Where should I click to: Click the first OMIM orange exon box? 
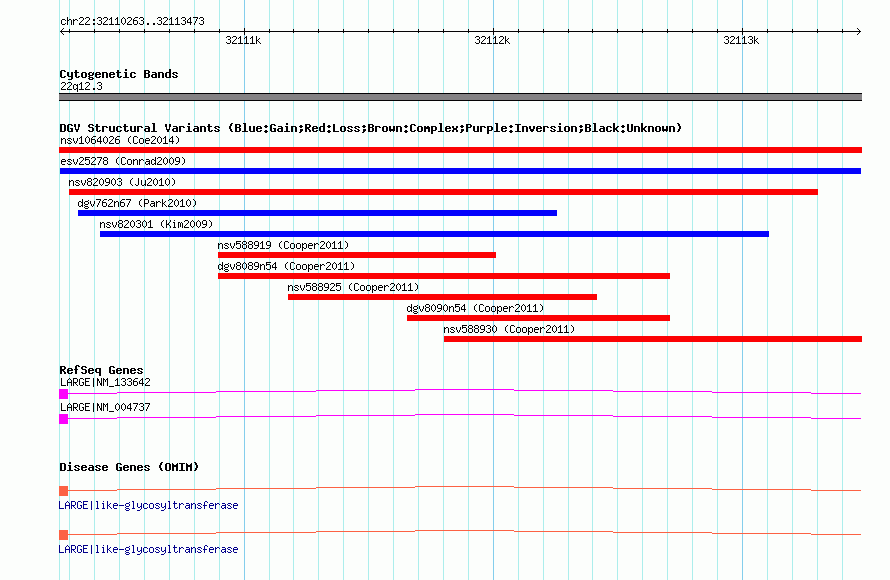click(64, 491)
